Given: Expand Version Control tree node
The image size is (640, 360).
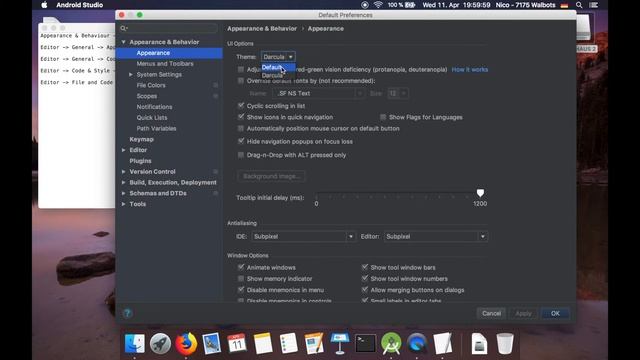Looking at the screenshot, I should pos(123,172).
